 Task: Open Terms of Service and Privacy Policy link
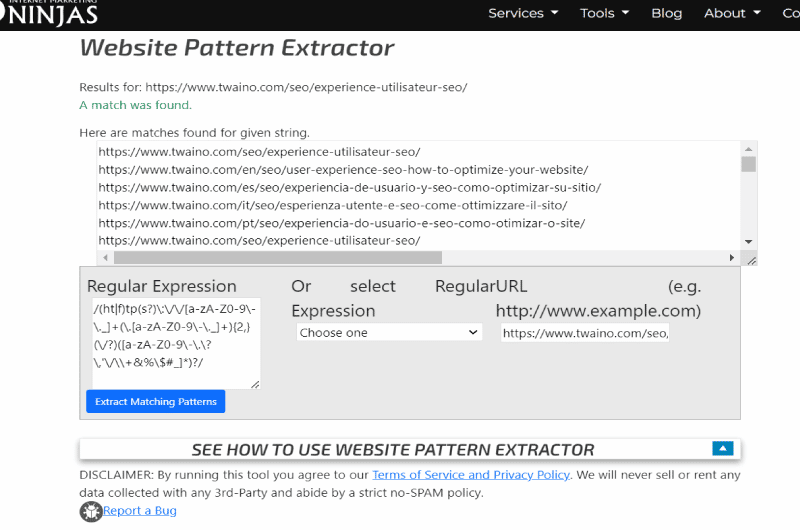tap(471, 475)
